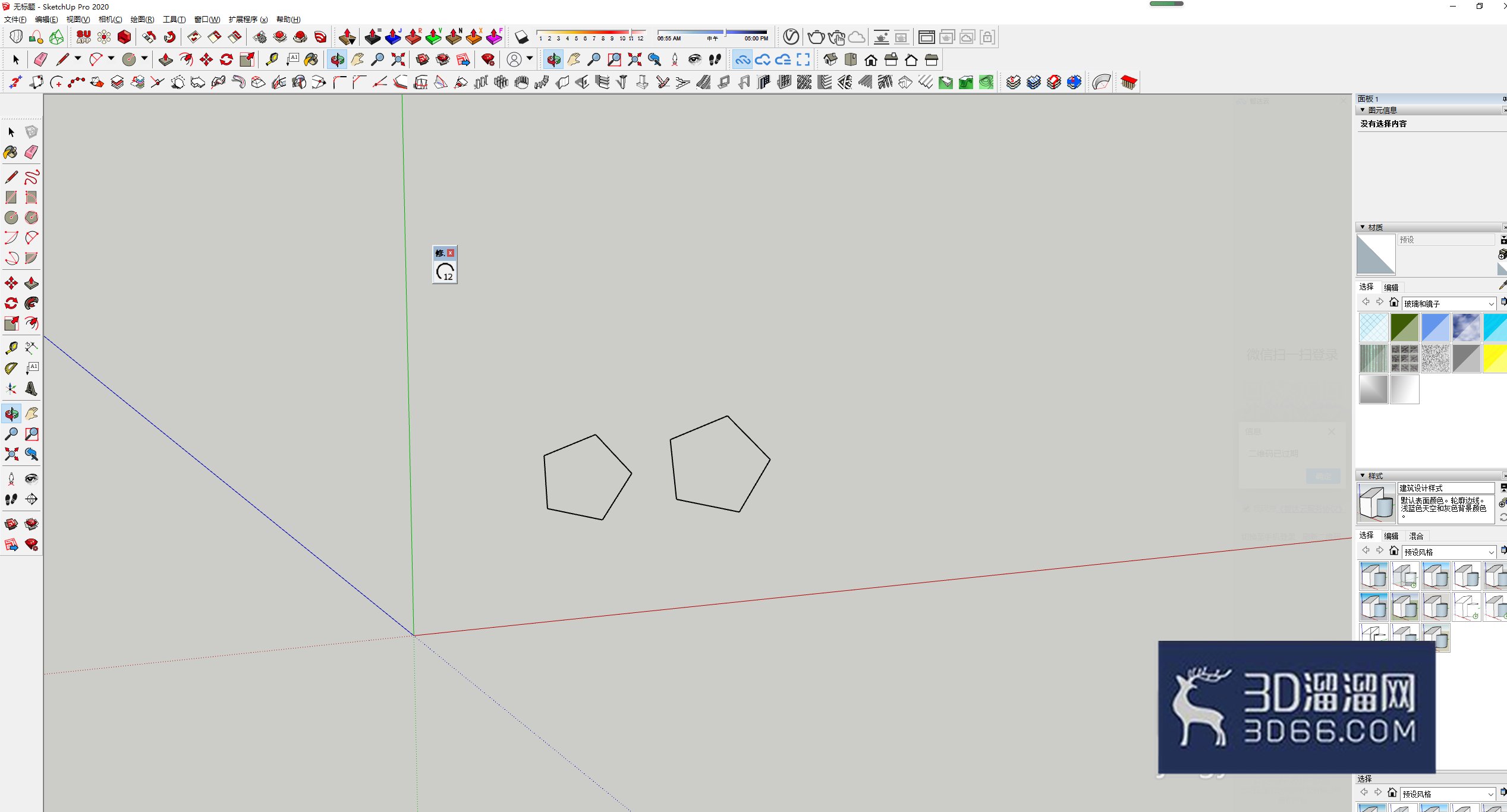Open the V-Ray asset editor icon

pyautogui.click(x=791, y=37)
